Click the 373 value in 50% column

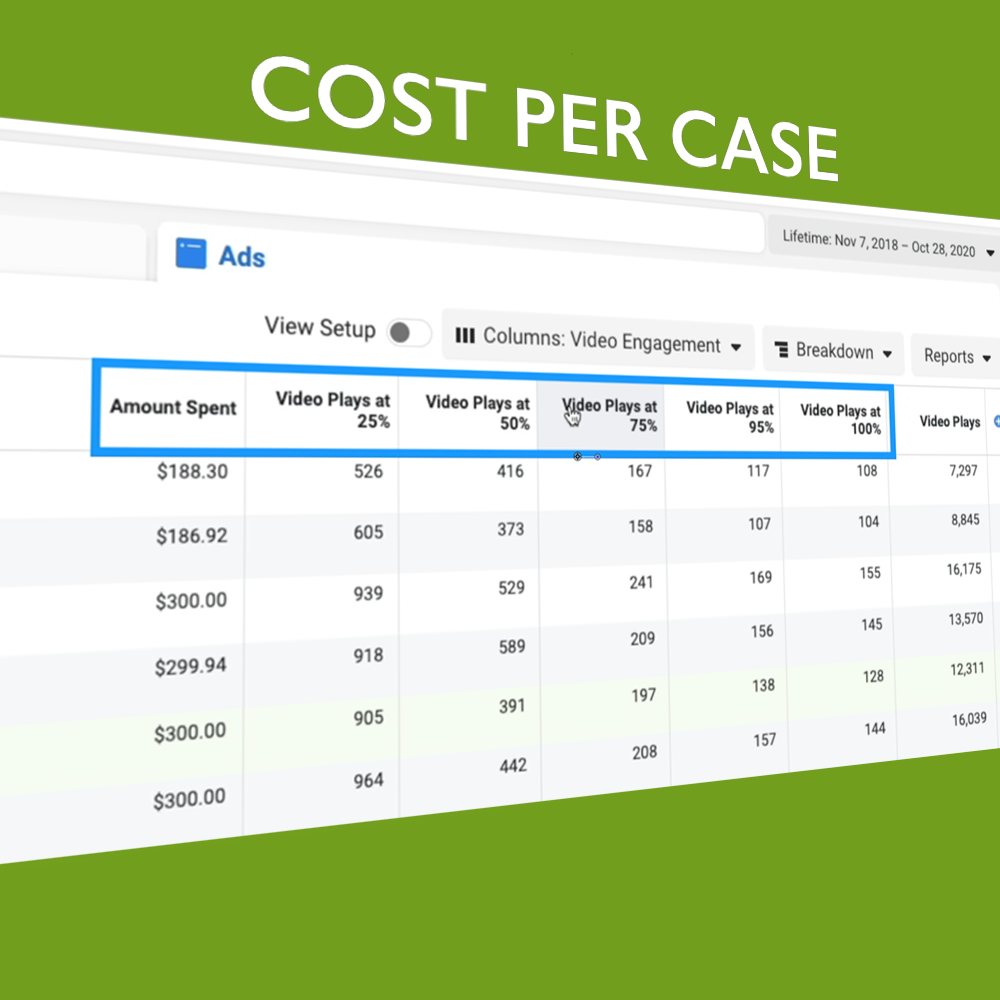tap(511, 529)
